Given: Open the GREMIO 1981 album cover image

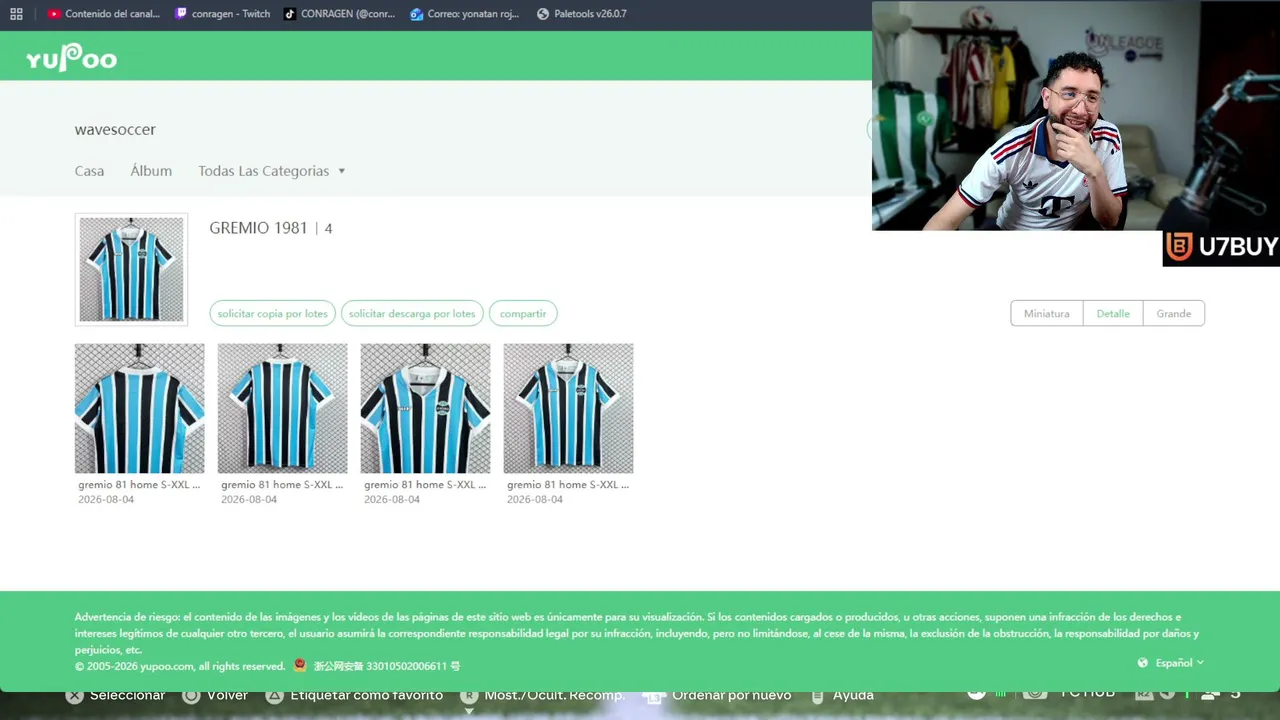Looking at the screenshot, I should 131,269.
